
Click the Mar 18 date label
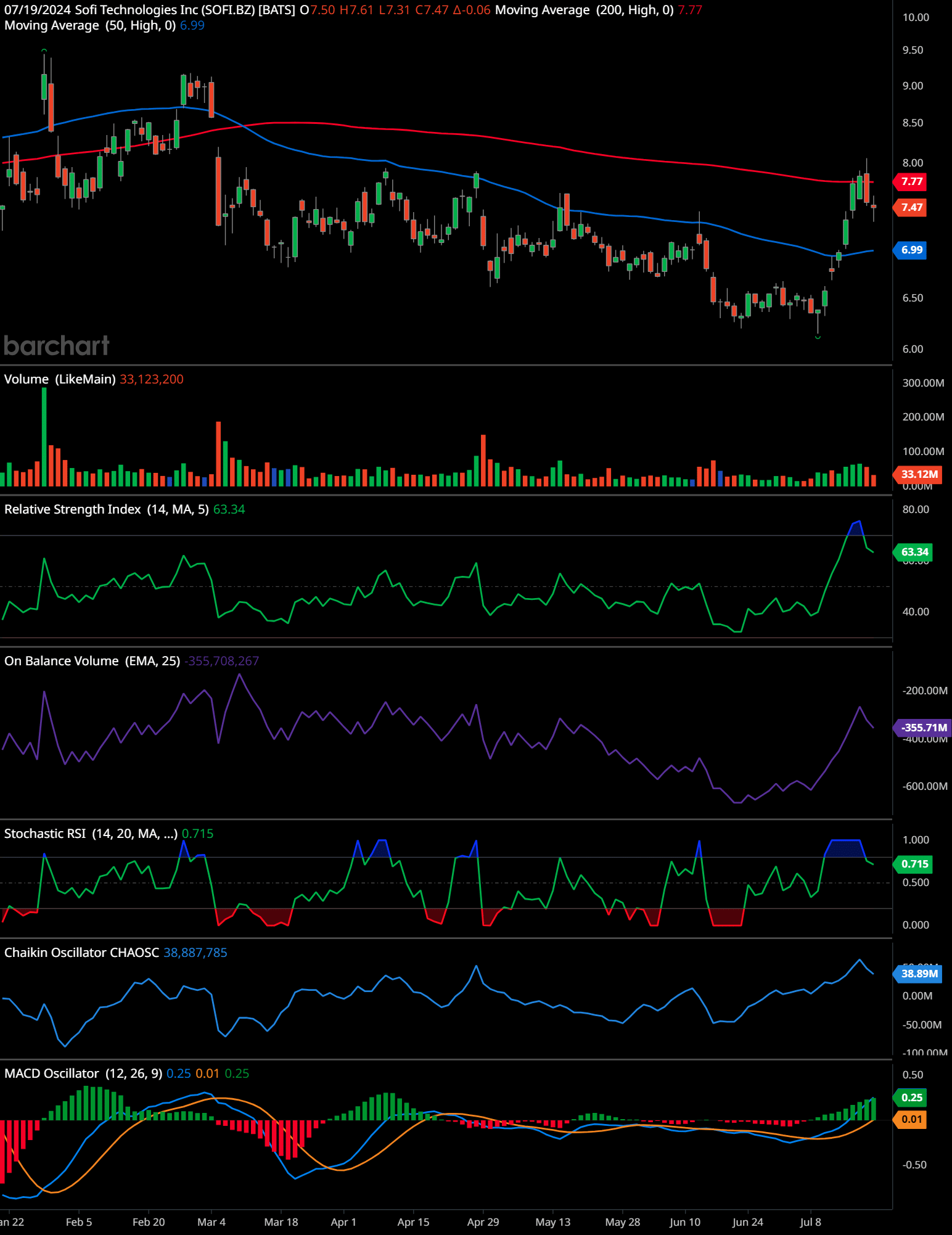(x=281, y=1222)
